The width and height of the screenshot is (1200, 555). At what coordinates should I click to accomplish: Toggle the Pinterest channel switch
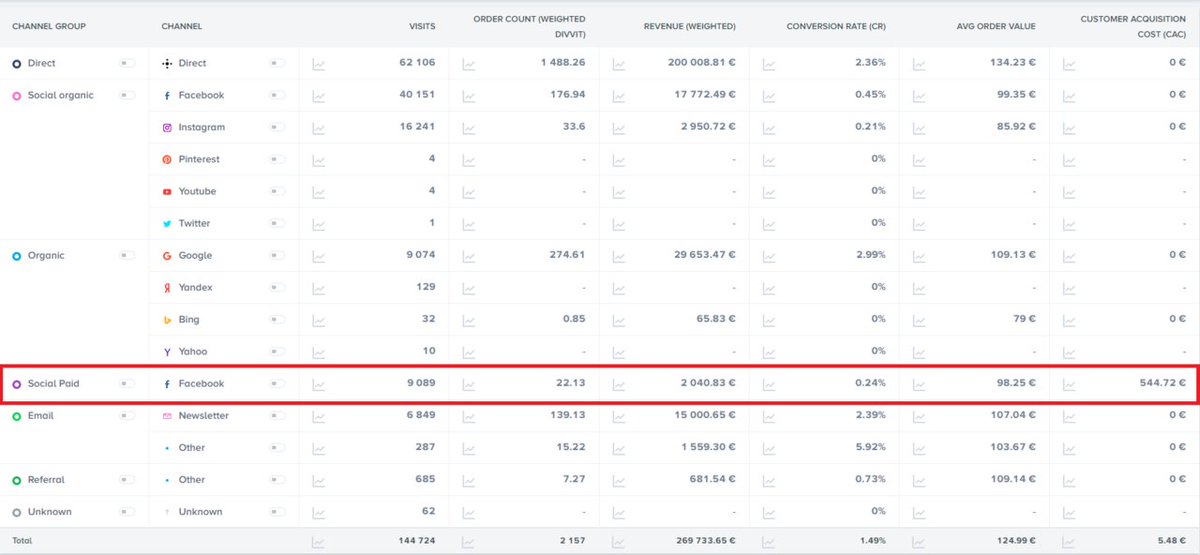click(277, 159)
